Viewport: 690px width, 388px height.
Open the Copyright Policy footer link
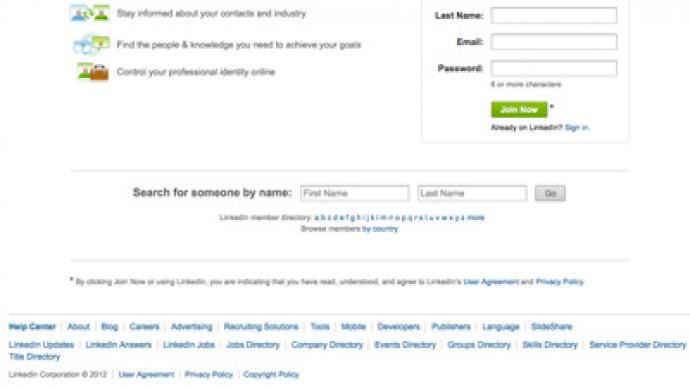(271, 374)
